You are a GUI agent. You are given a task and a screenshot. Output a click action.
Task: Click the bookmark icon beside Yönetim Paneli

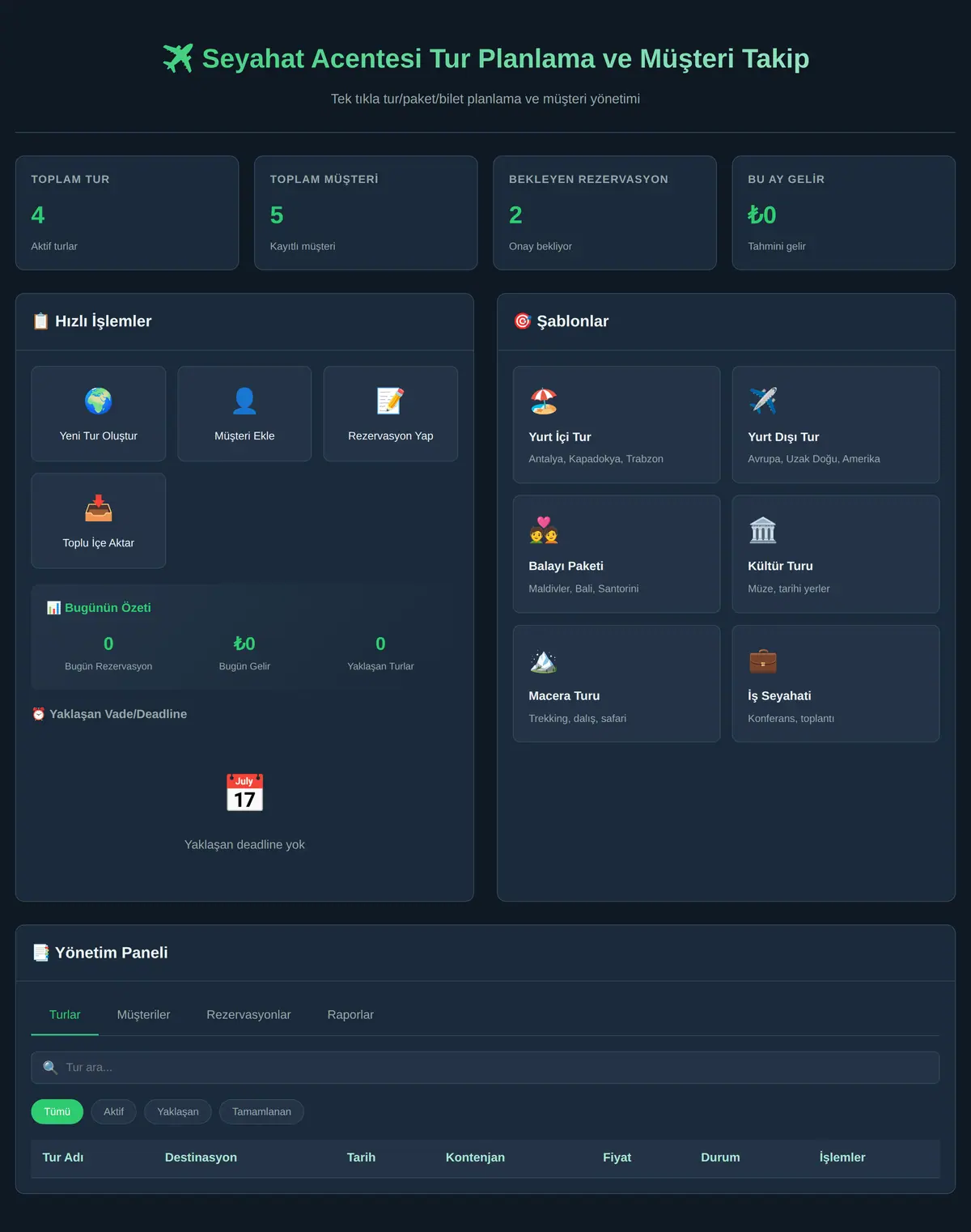coord(40,953)
